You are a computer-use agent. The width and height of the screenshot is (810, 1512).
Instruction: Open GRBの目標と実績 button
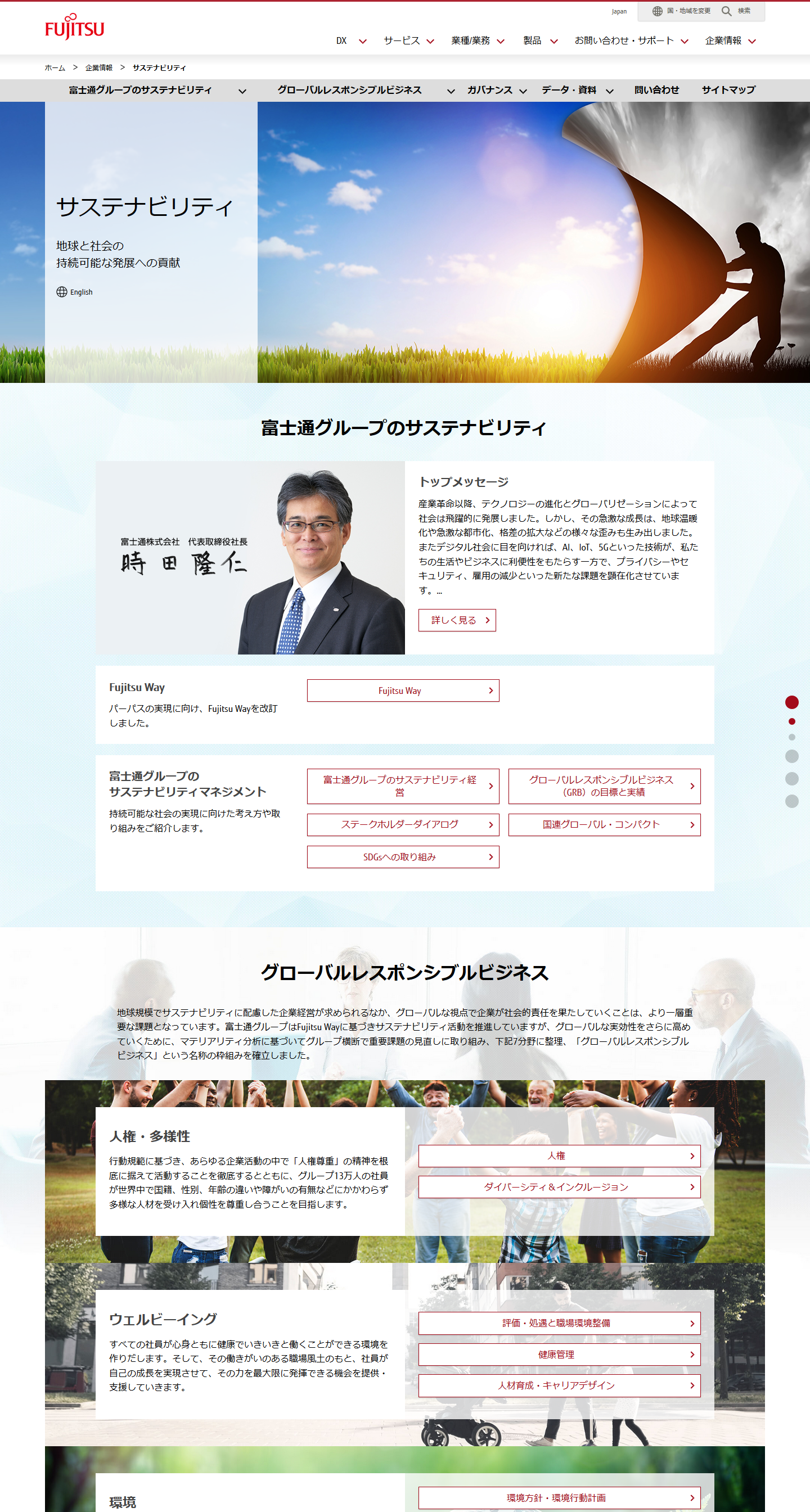pyautogui.click(x=605, y=786)
